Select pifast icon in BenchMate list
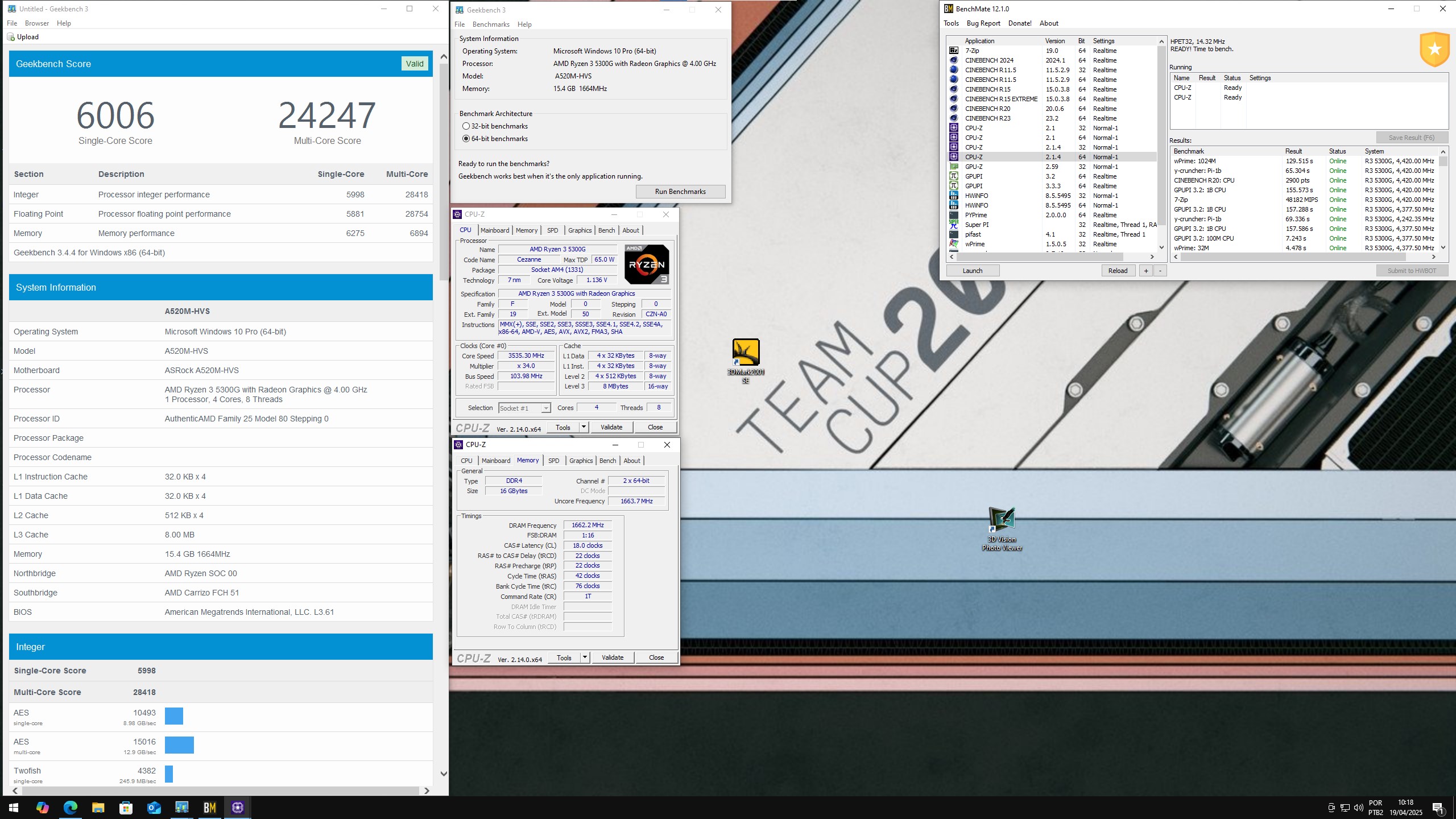Screen dimensions: 1456x819 pyautogui.click(x=954, y=234)
